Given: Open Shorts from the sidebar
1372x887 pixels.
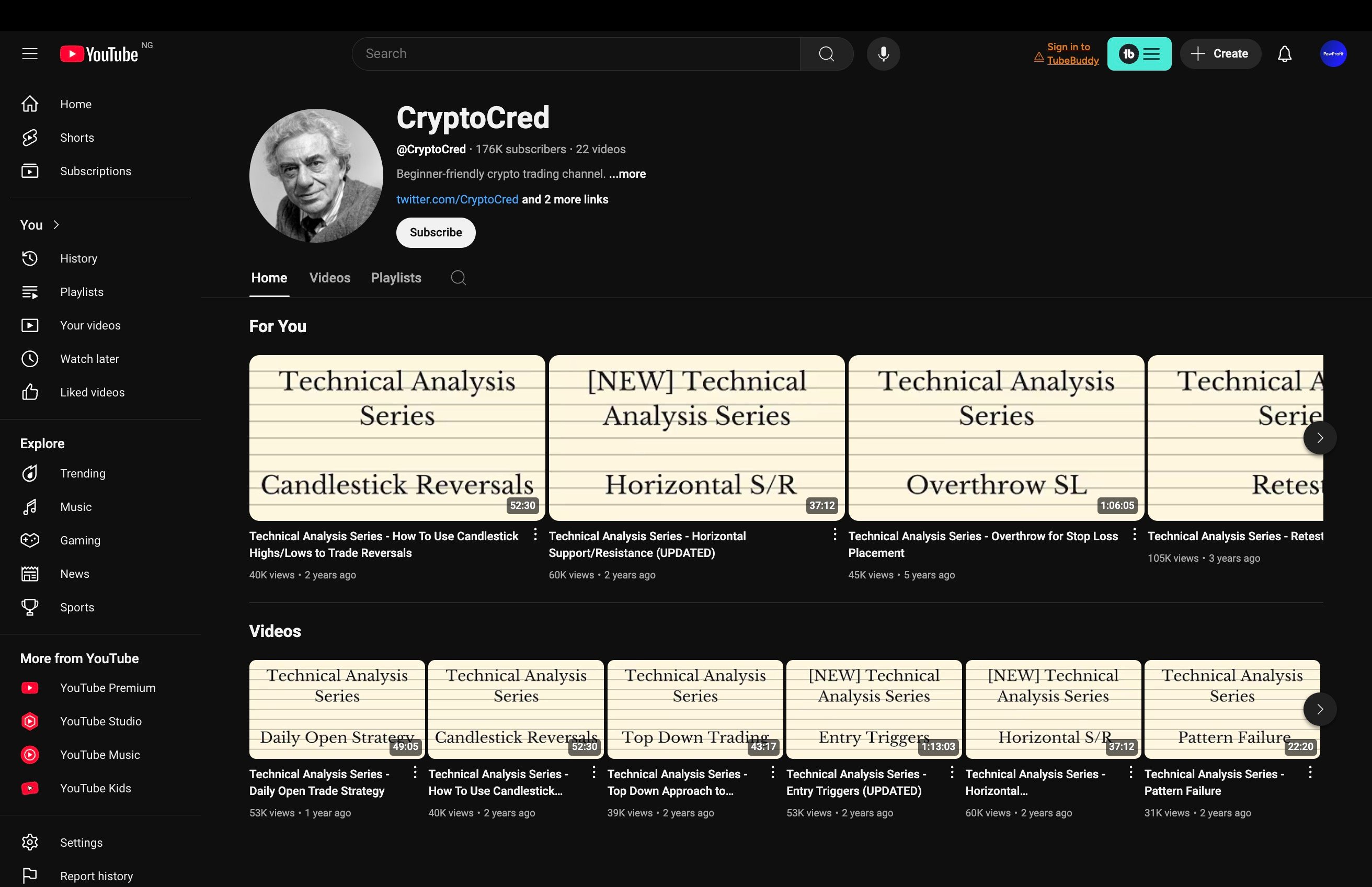Looking at the screenshot, I should point(76,138).
